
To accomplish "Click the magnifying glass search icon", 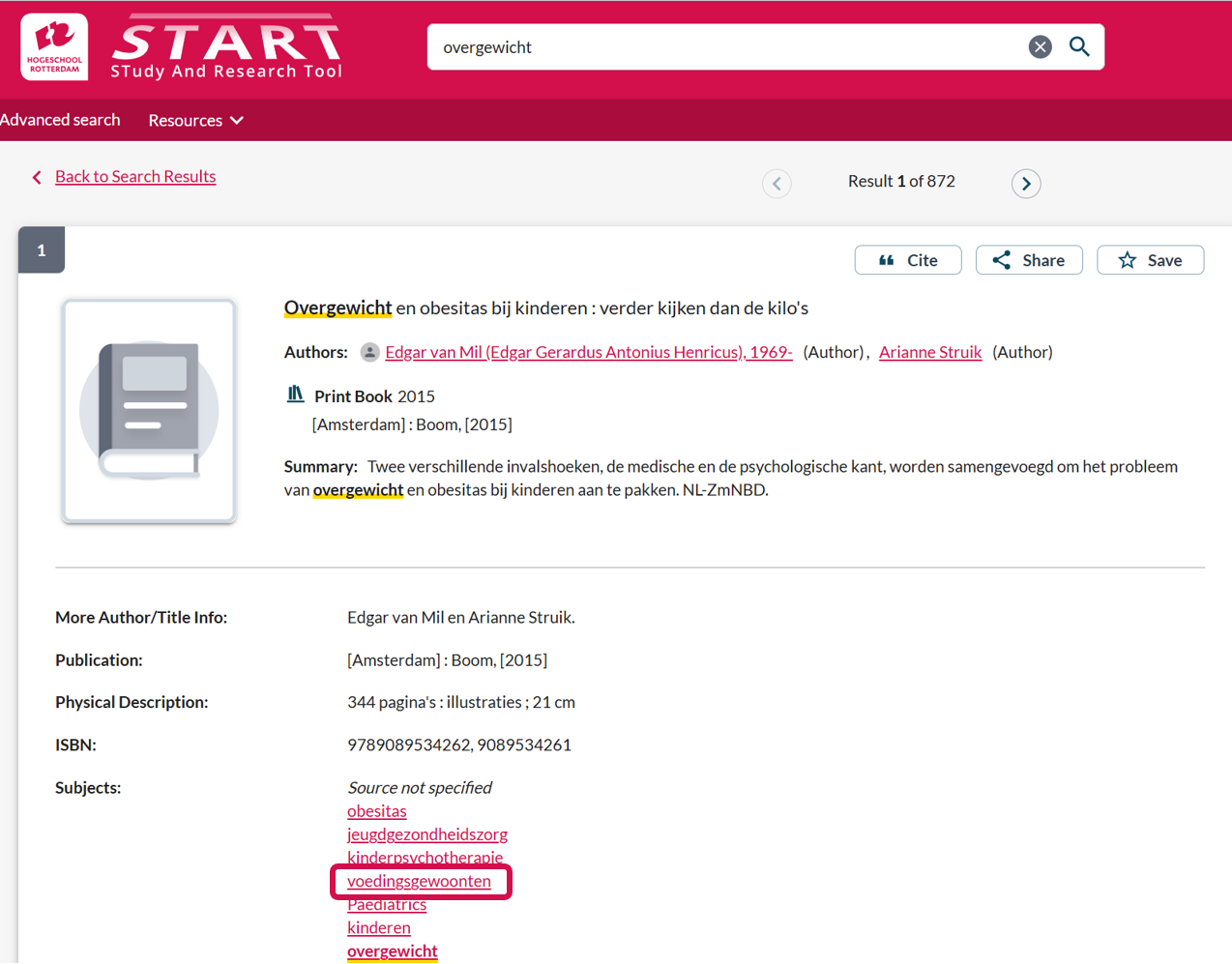I will [1079, 47].
